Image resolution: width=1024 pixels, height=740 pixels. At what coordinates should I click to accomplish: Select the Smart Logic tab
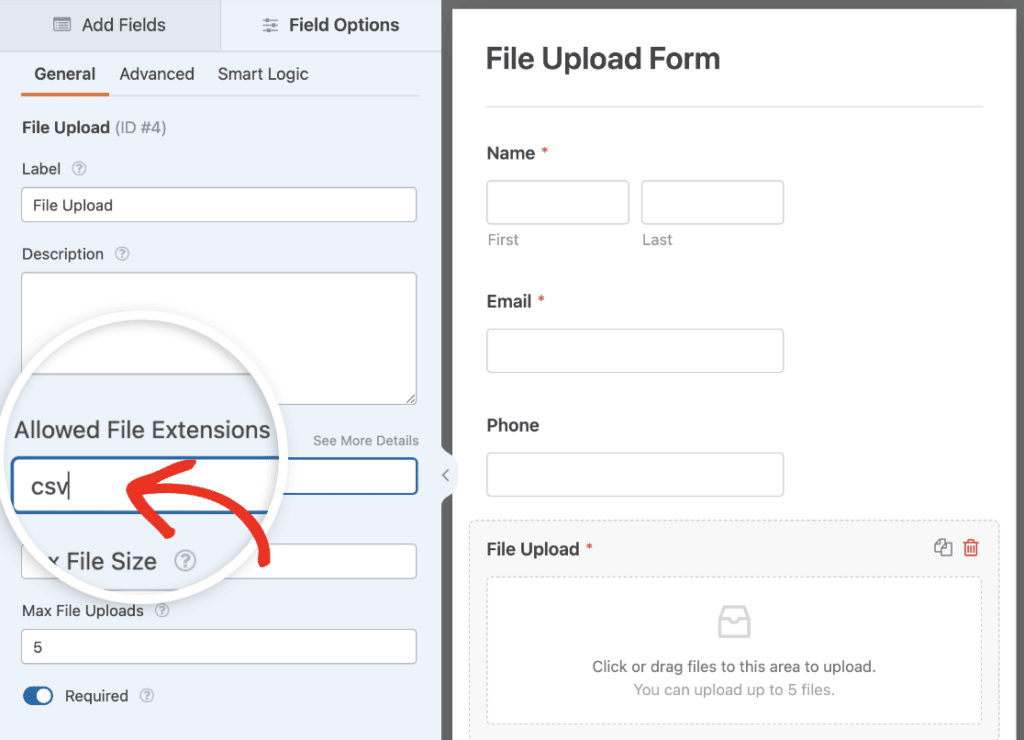click(262, 74)
